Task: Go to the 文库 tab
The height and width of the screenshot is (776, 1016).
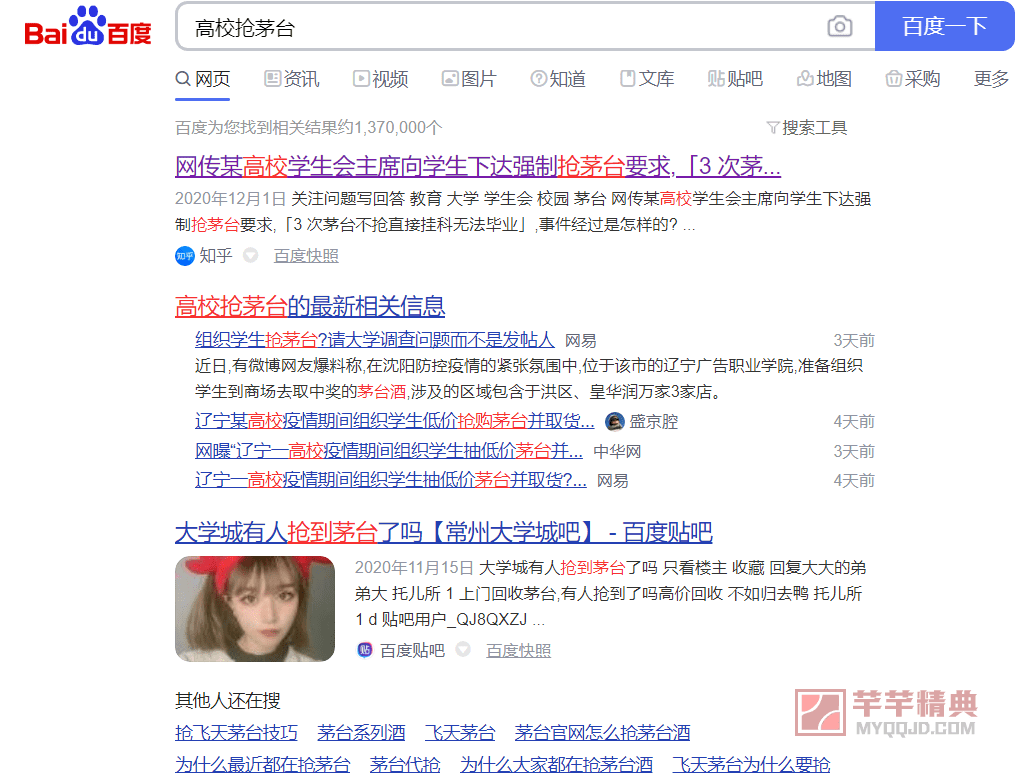Action: tap(647, 79)
